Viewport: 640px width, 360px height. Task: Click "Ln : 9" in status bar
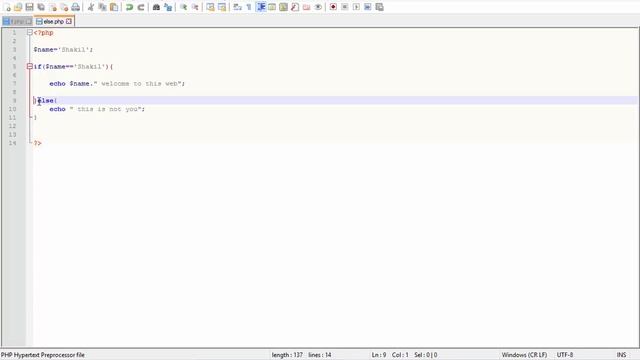click(379, 355)
